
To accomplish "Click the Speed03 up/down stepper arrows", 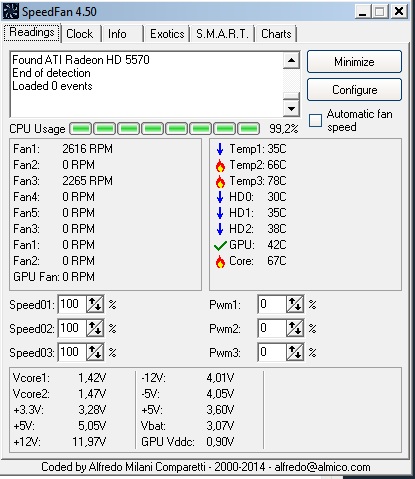I will [x=95, y=352].
